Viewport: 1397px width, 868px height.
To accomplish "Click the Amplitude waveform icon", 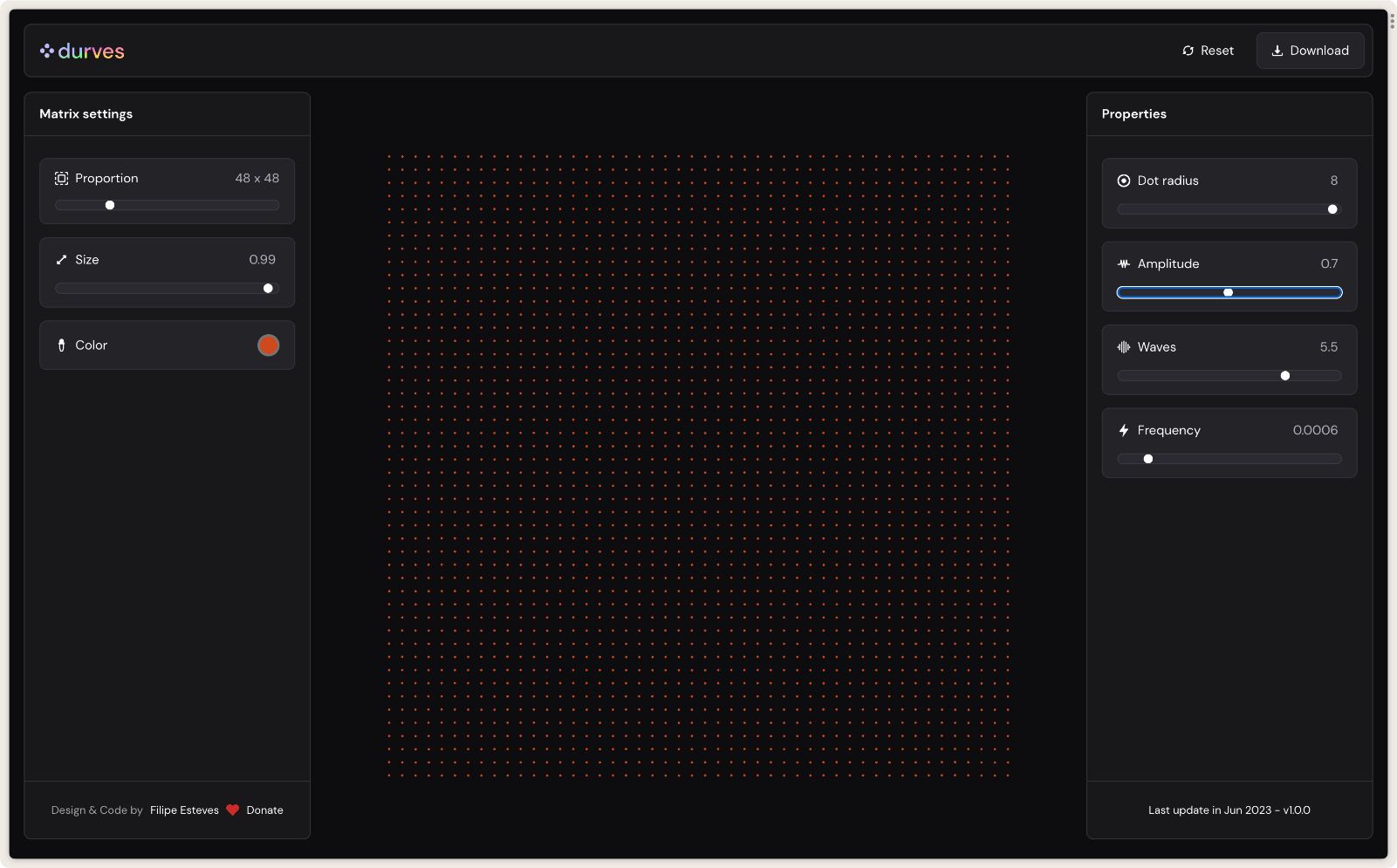I will pyautogui.click(x=1124, y=264).
